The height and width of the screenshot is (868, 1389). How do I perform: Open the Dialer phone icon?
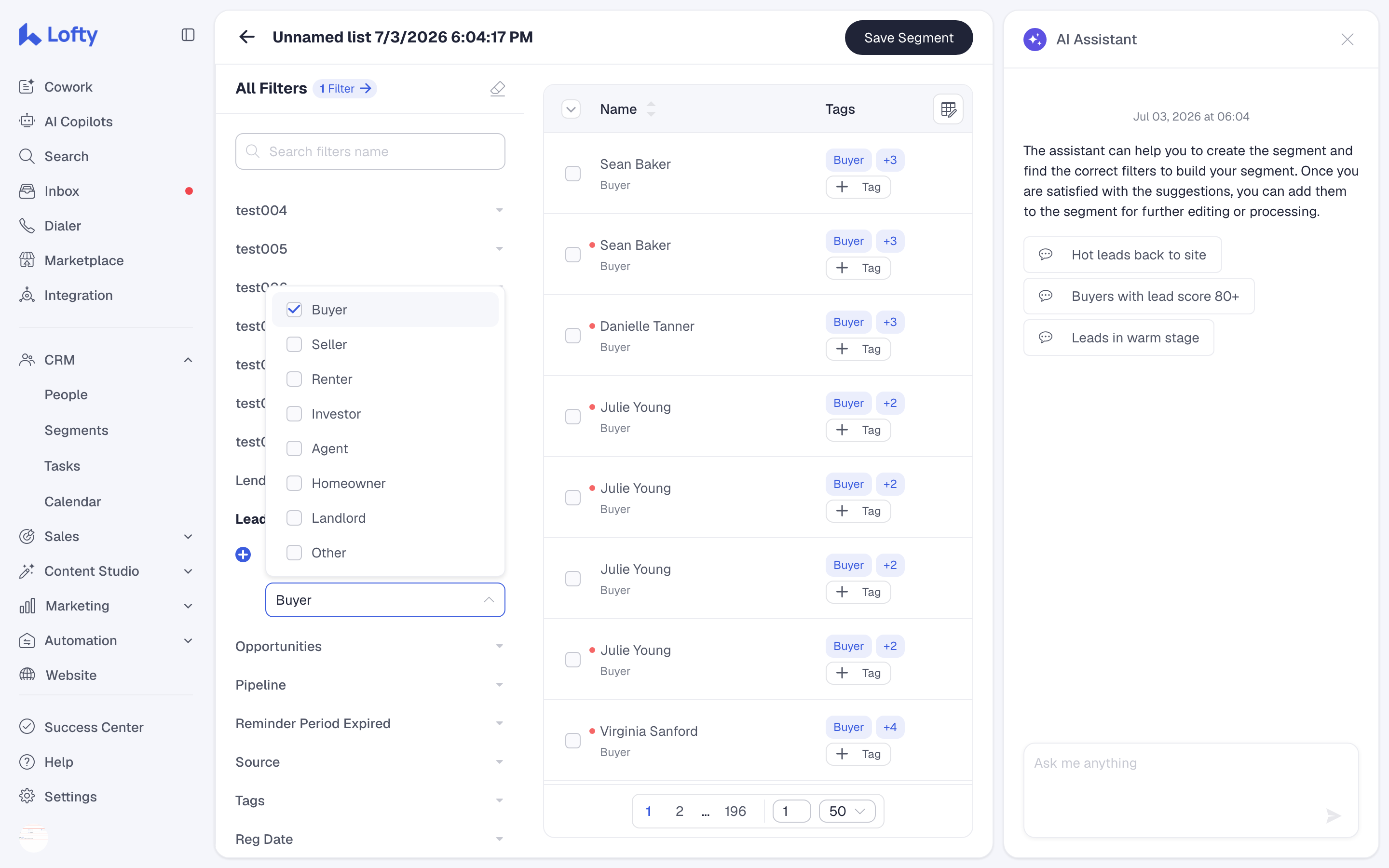(x=27, y=226)
